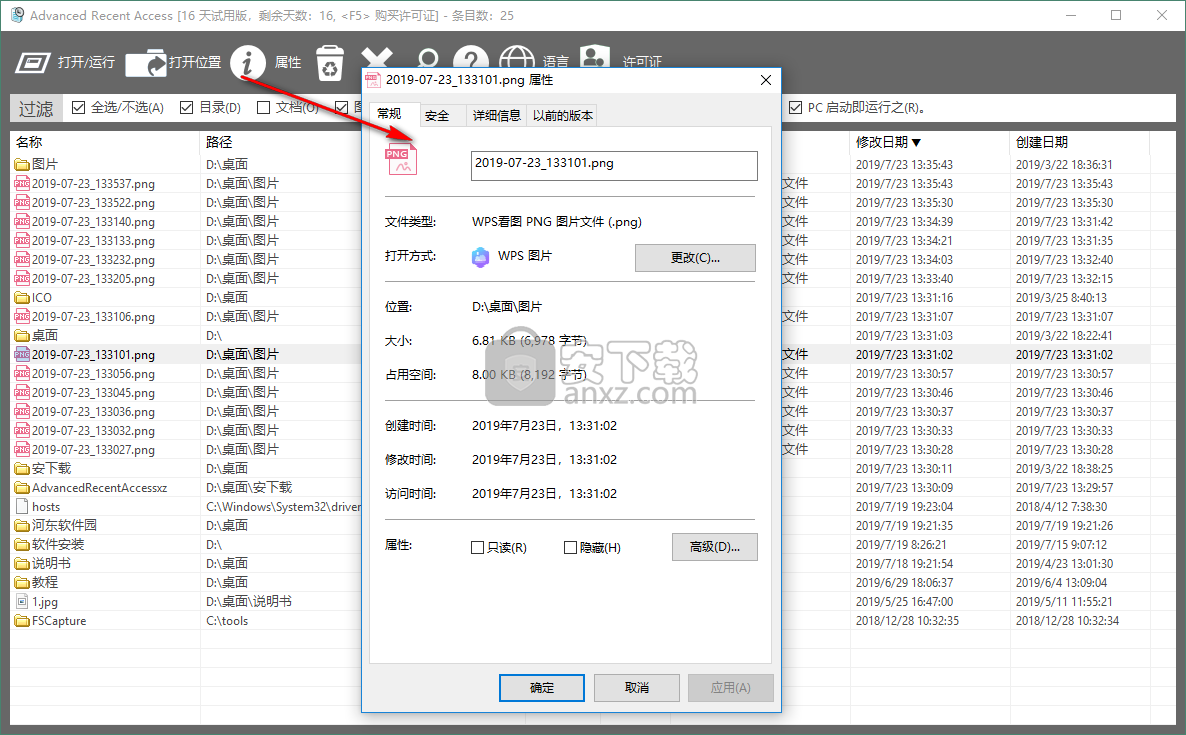Image resolution: width=1186 pixels, height=735 pixels.
Task: Click the folder icon beside ICO
Action: [x=22, y=297]
